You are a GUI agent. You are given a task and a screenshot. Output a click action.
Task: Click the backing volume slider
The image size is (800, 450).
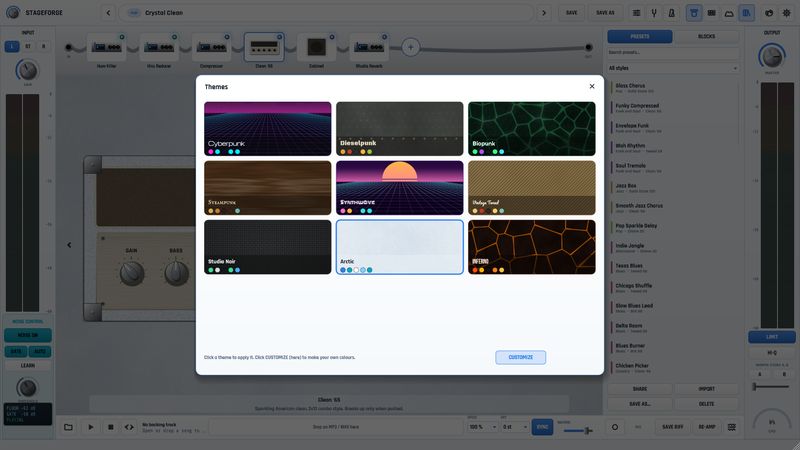577,431
